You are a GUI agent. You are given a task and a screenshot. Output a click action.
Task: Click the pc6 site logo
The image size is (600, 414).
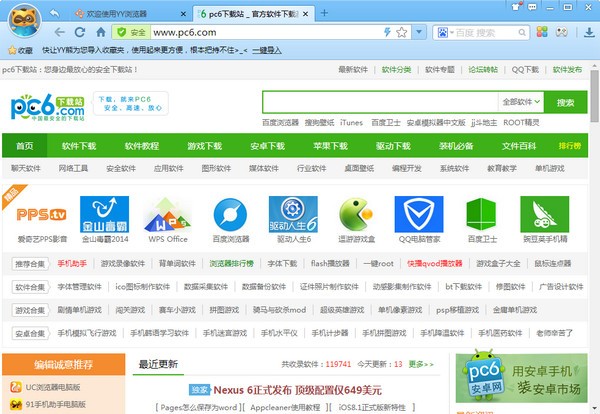[x=48, y=106]
